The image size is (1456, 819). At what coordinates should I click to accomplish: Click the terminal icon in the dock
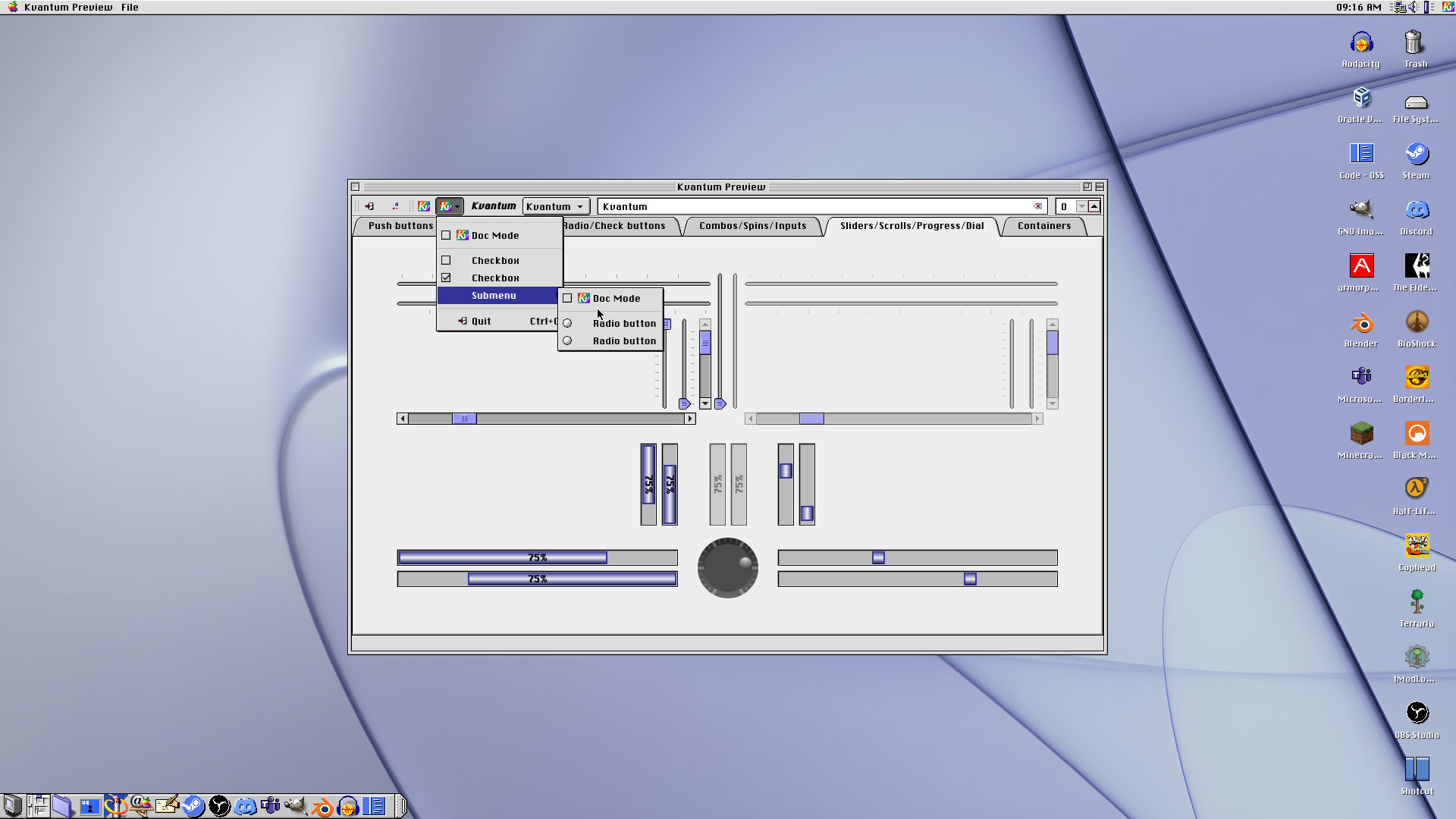(x=89, y=806)
